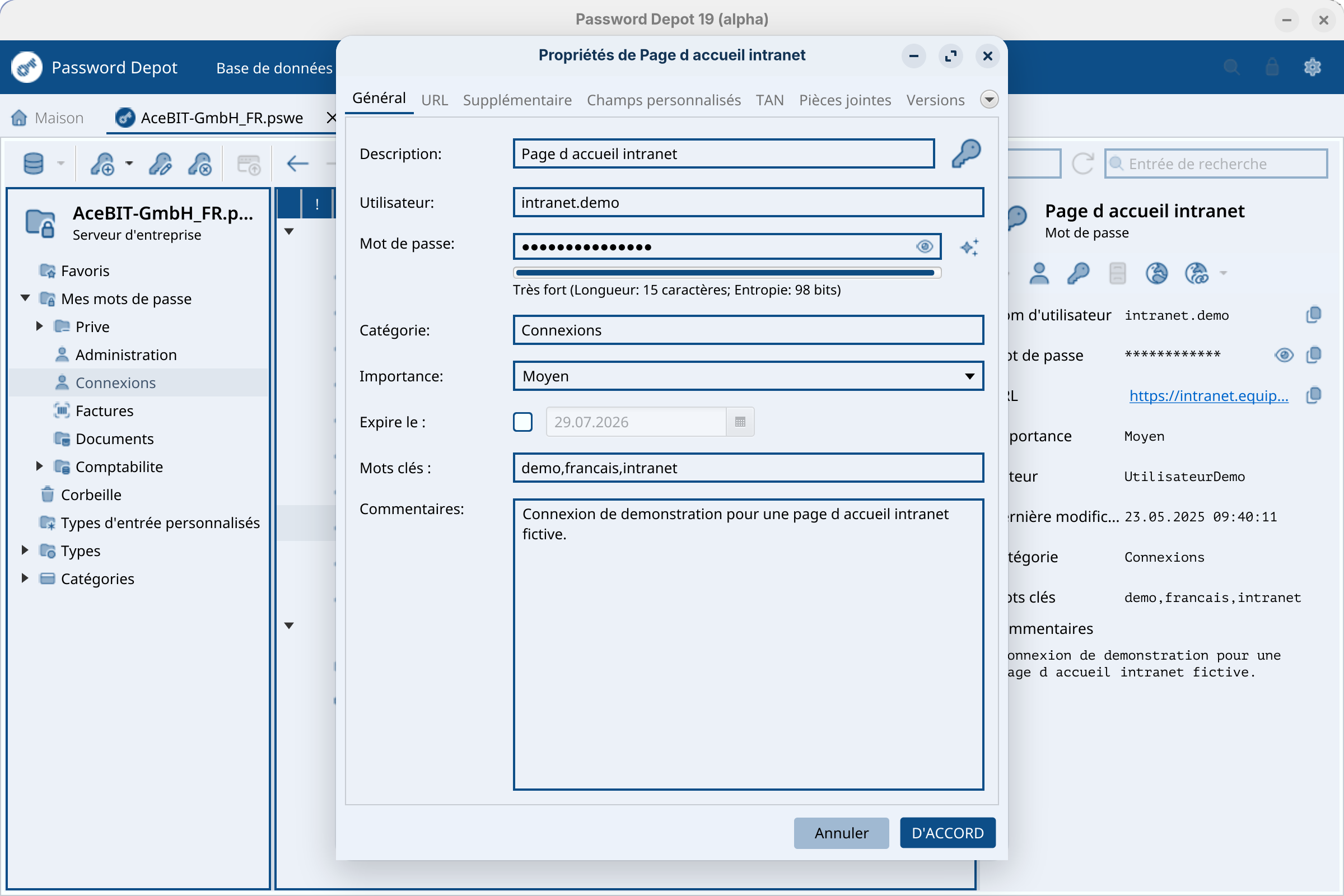Expand the Prive folder
Image resolution: width=1344 pixels, height=896 pixels.
click(39, 326)
